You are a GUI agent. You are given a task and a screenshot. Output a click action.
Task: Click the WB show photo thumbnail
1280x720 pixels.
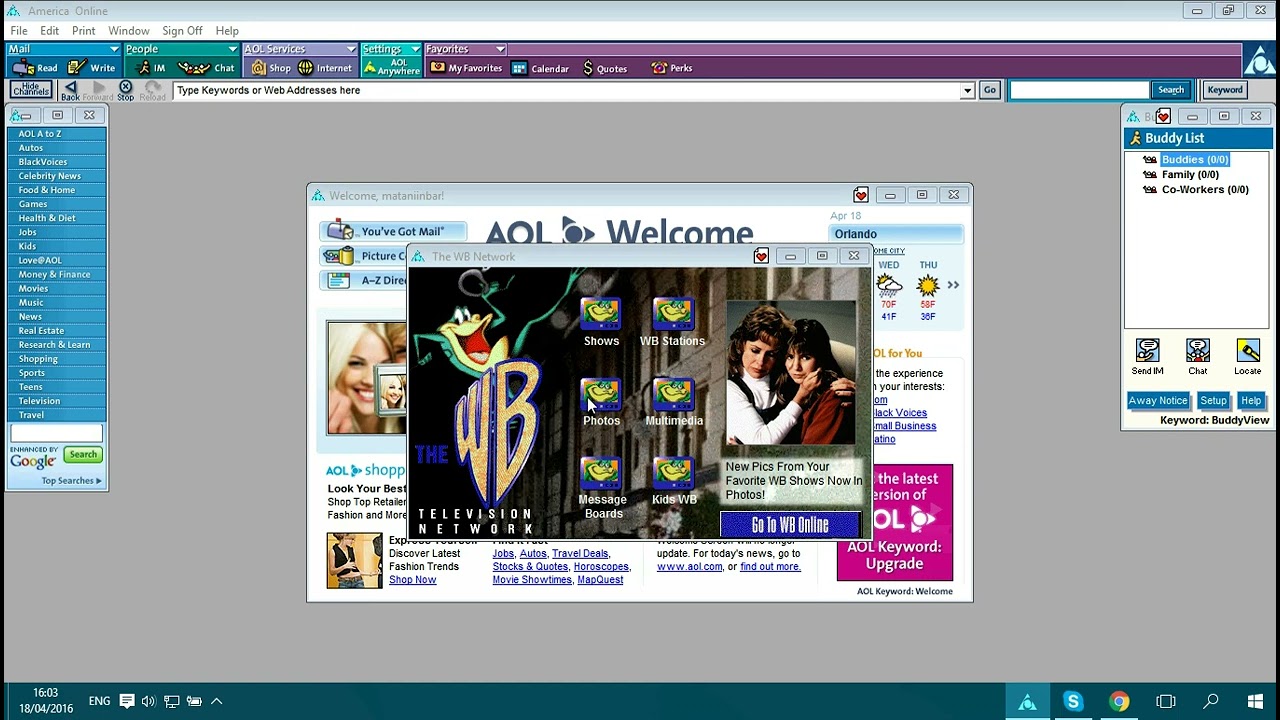pyautogui.click(x=790, y=372)
